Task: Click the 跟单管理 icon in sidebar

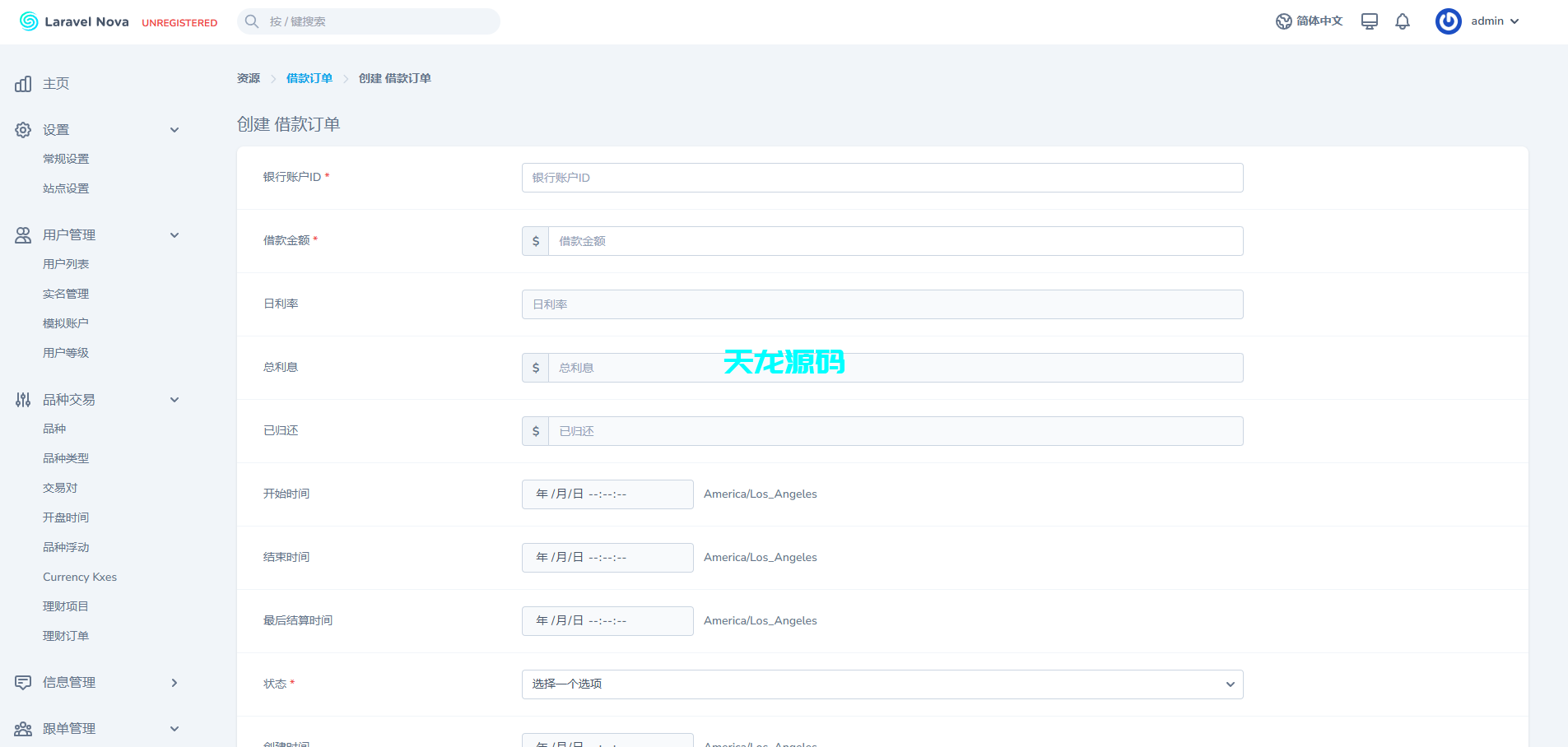Action: click(22, 728)
